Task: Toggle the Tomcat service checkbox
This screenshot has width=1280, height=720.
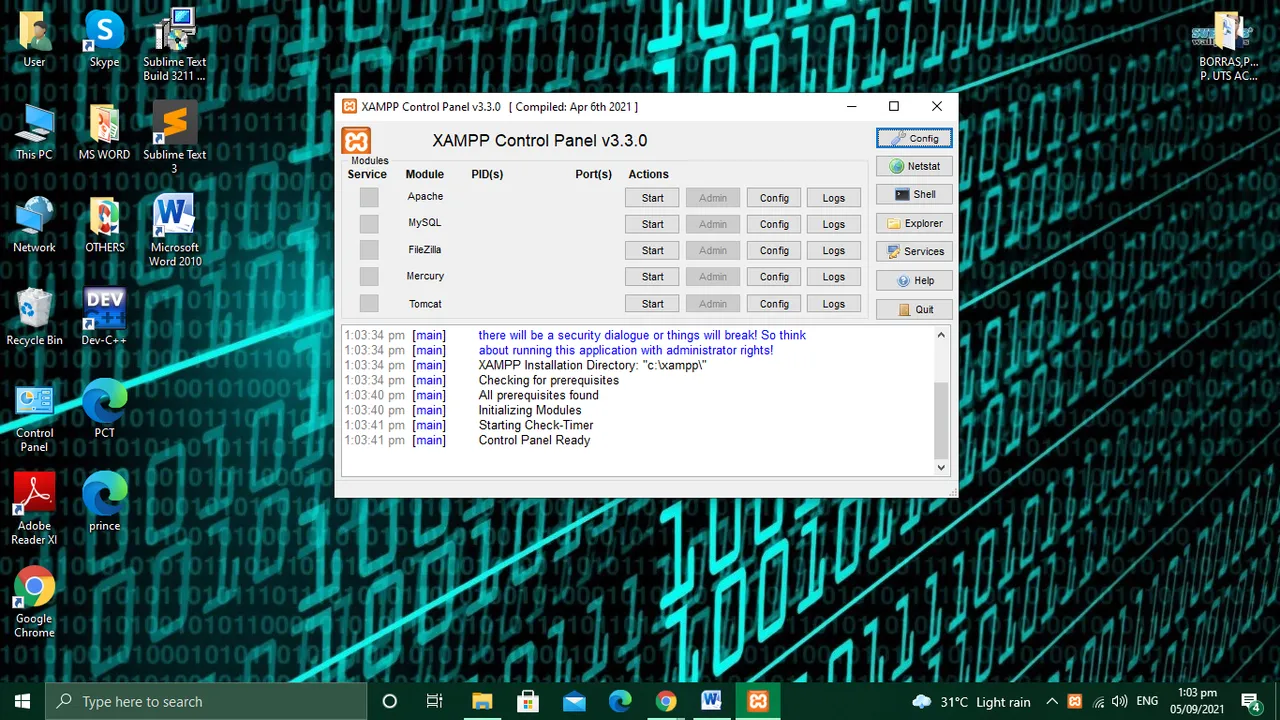Action: tap(369, 303)
